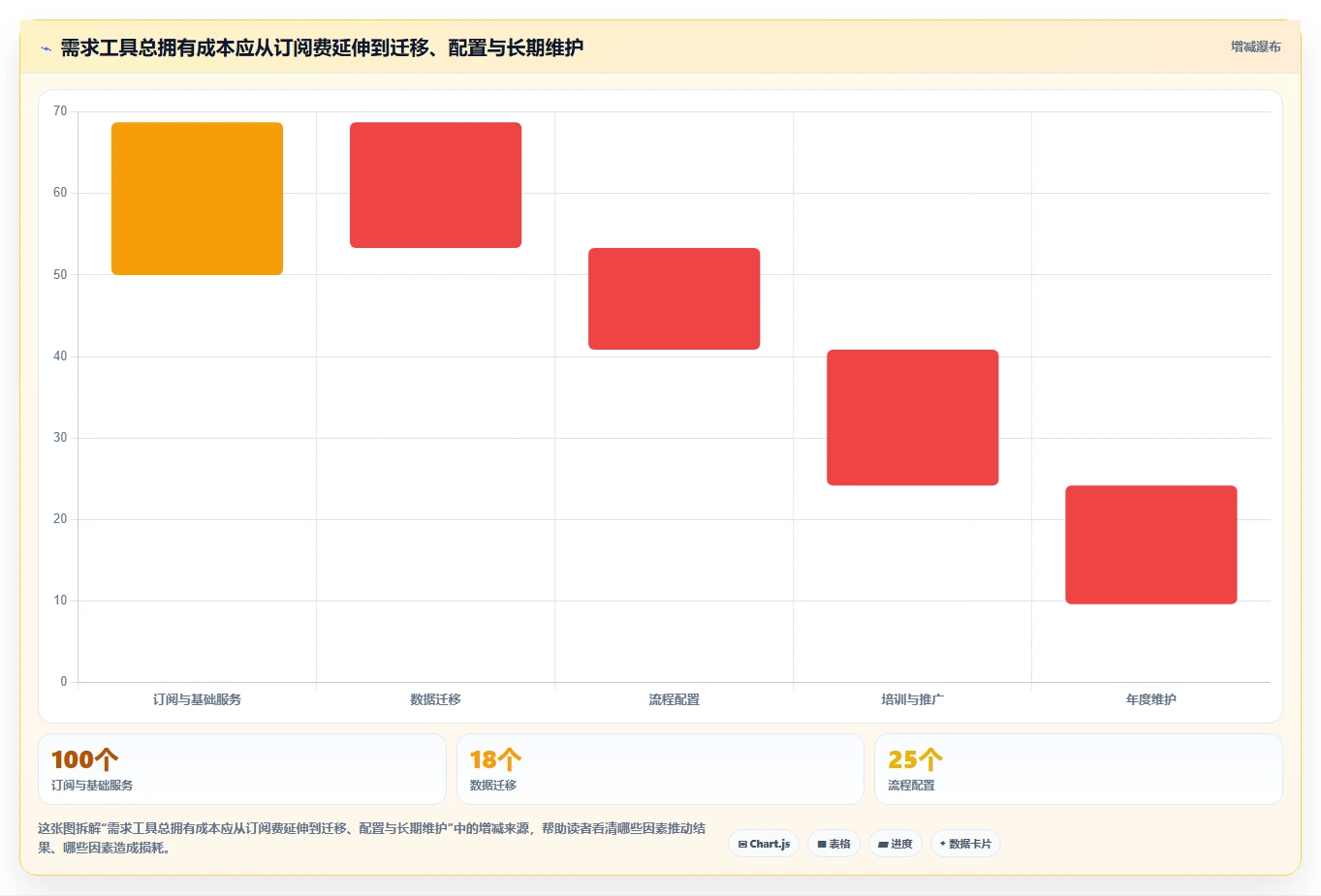The width and height of the screenshot is (1321, 896).
Task: Click the 培训与推广 x-axis label
Action: [x=912, y=699]
